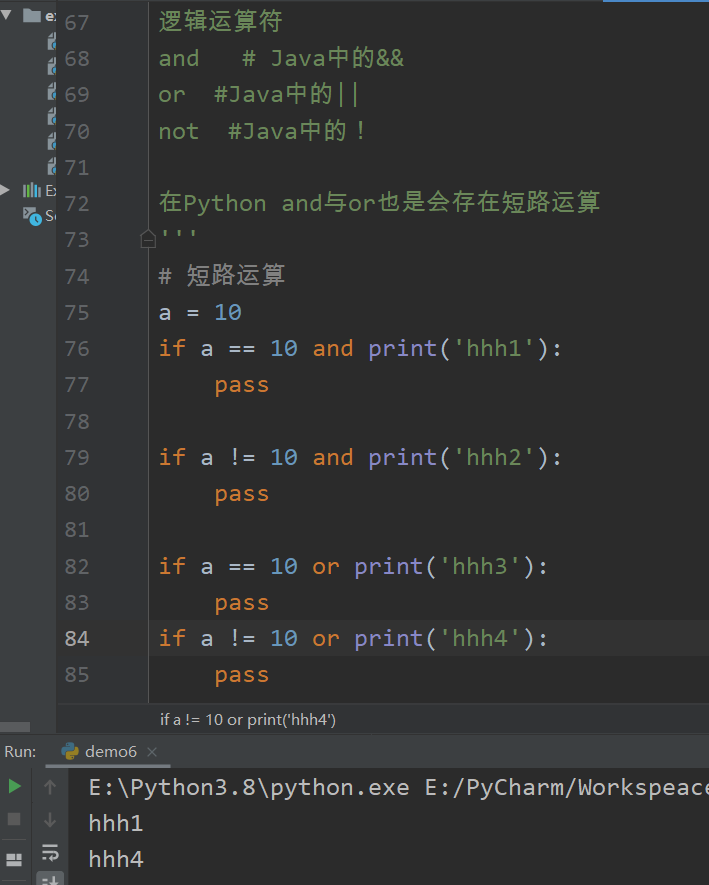This screenshot has height=885, width=709.
Task: Click the line about Python and与or短路运算
Action: pyautogui.click(x=379, y=203)
